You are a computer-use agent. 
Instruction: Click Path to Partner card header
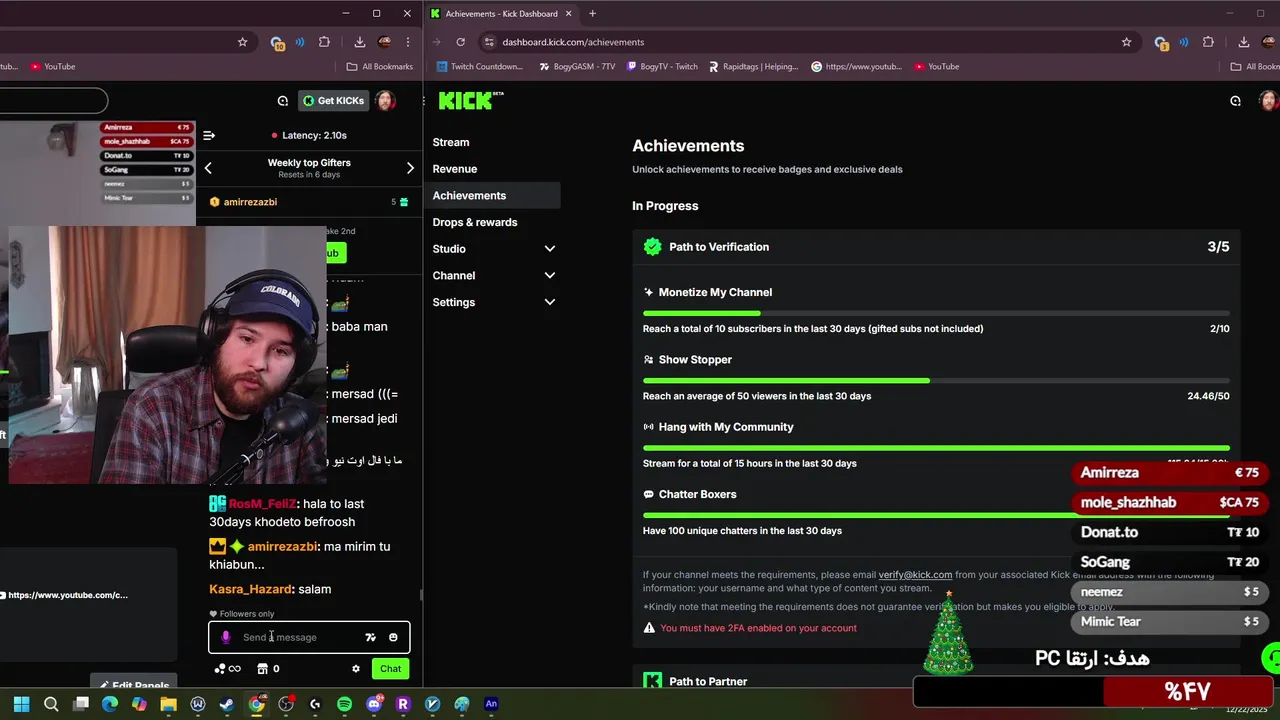click(x=936, y=681)
